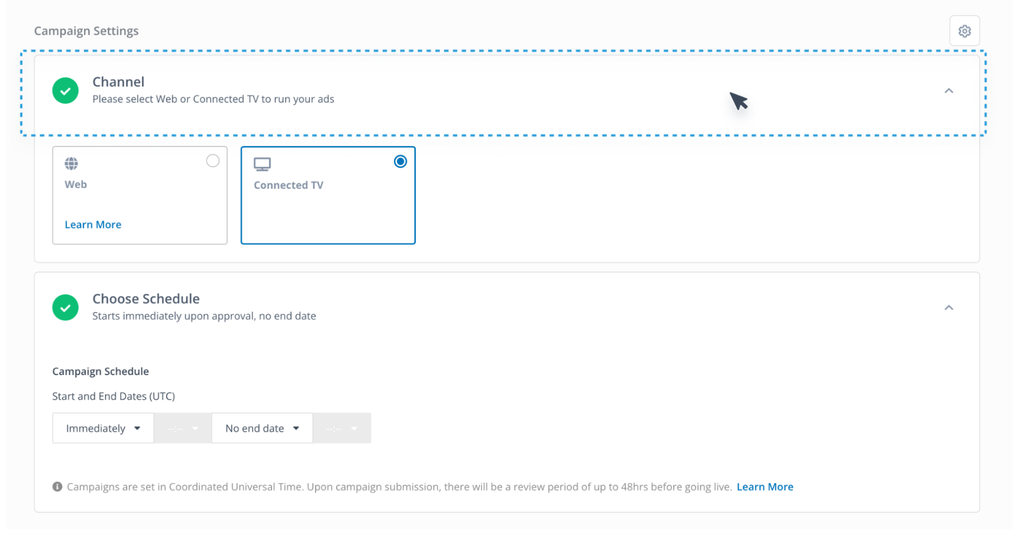Click the green checkmark beside Choose Schedule

(x=66, y=307)
